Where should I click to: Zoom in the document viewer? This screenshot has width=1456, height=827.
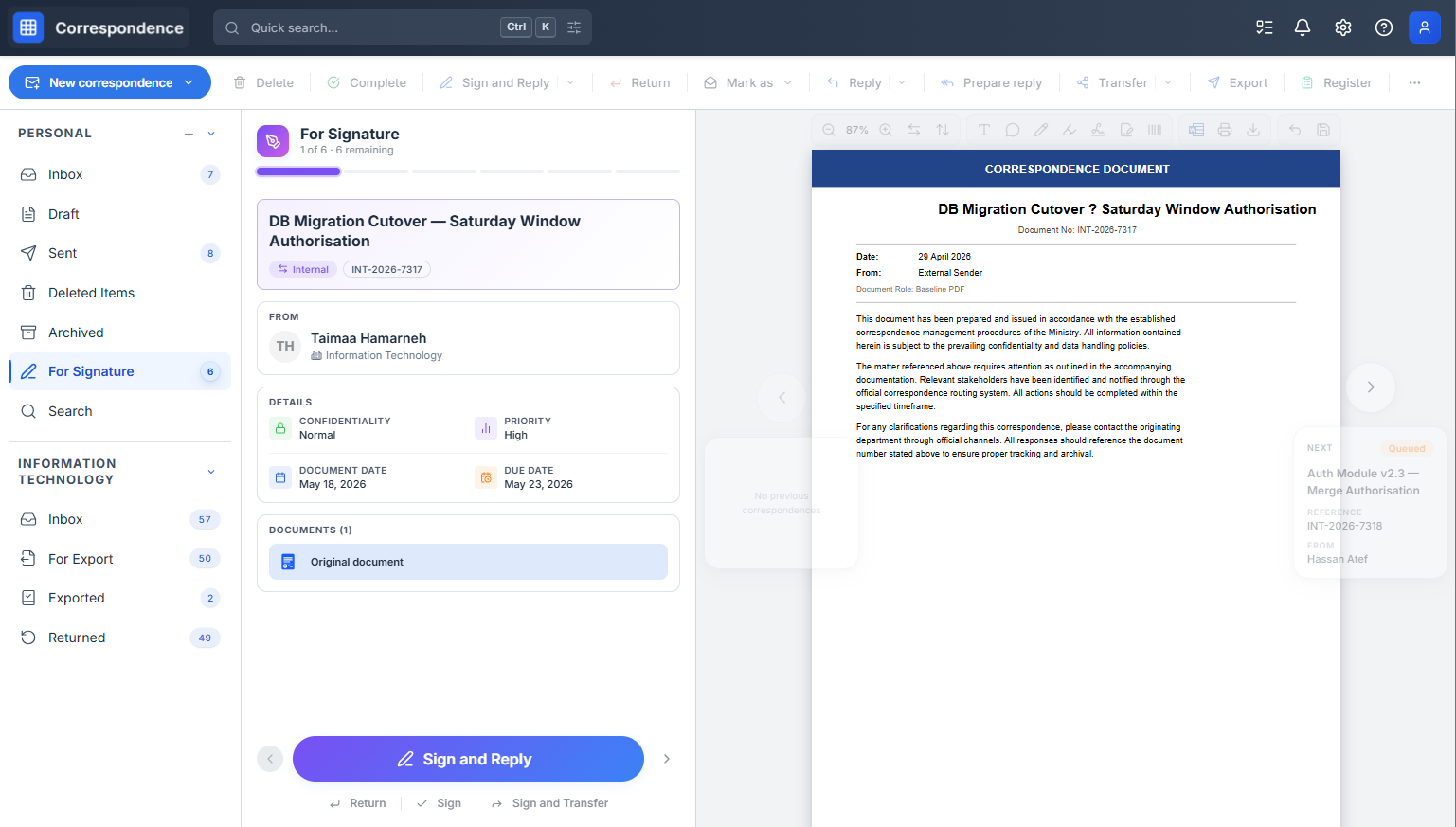point(886,130)
